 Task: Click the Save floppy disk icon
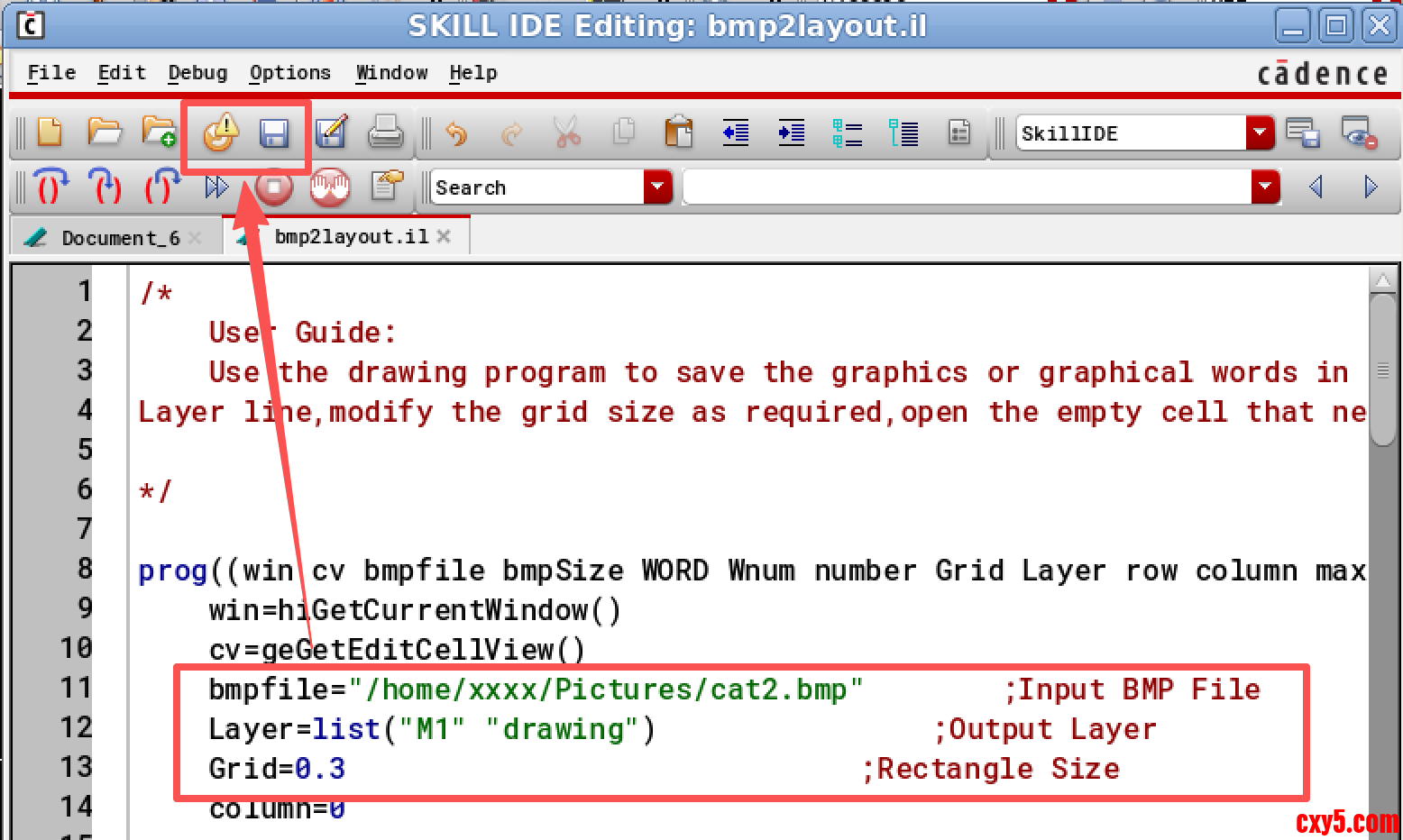point(274,133)
